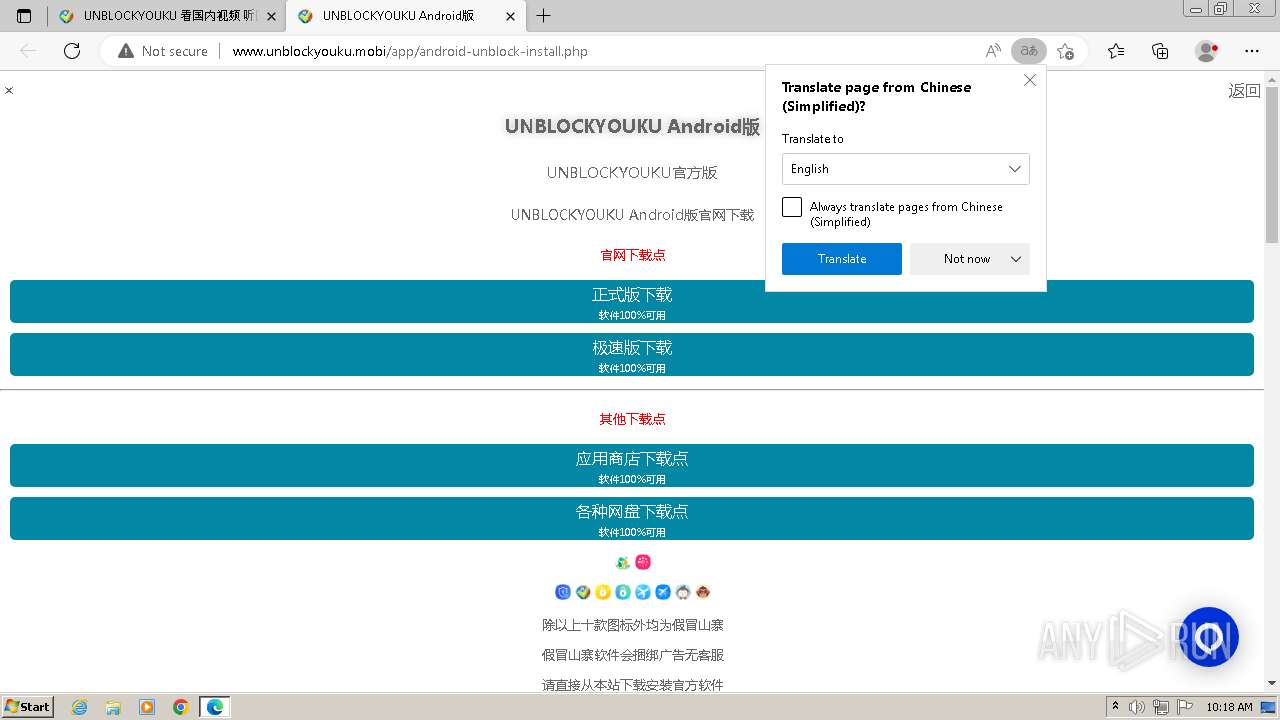Open the Favorites list

point(1116,51)
